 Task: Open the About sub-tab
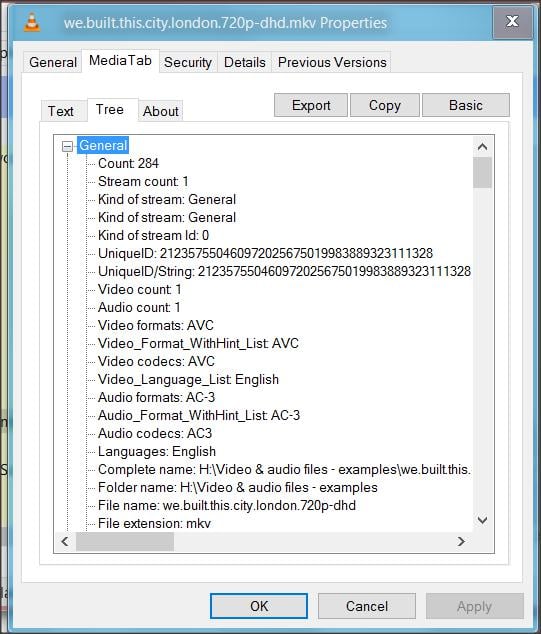161,111
